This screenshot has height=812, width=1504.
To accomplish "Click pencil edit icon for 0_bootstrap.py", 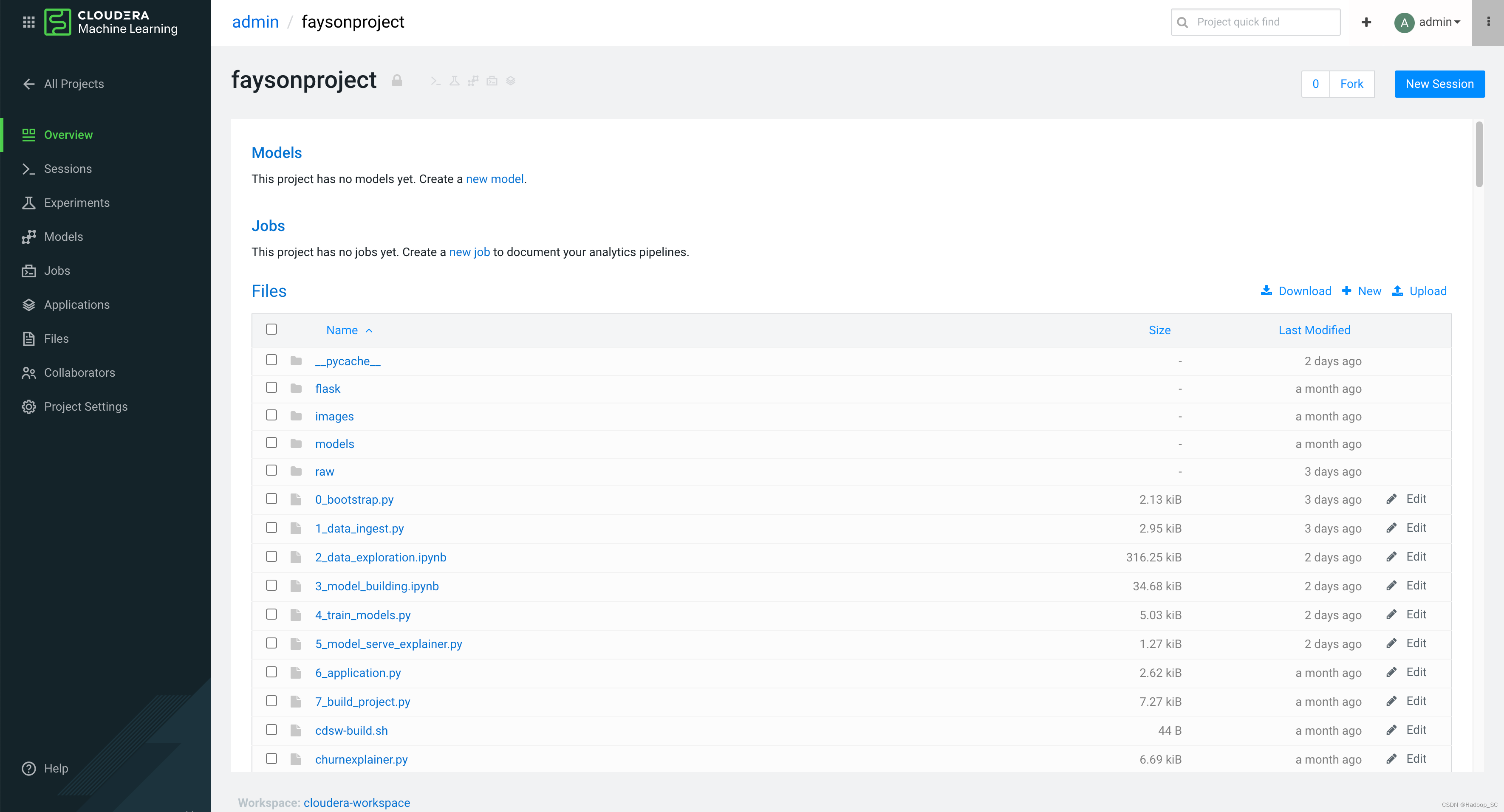I will point(1391,499).
